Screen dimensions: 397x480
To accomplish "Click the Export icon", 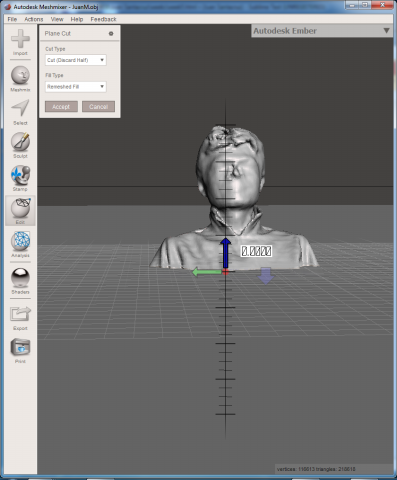I will point(20,314).
